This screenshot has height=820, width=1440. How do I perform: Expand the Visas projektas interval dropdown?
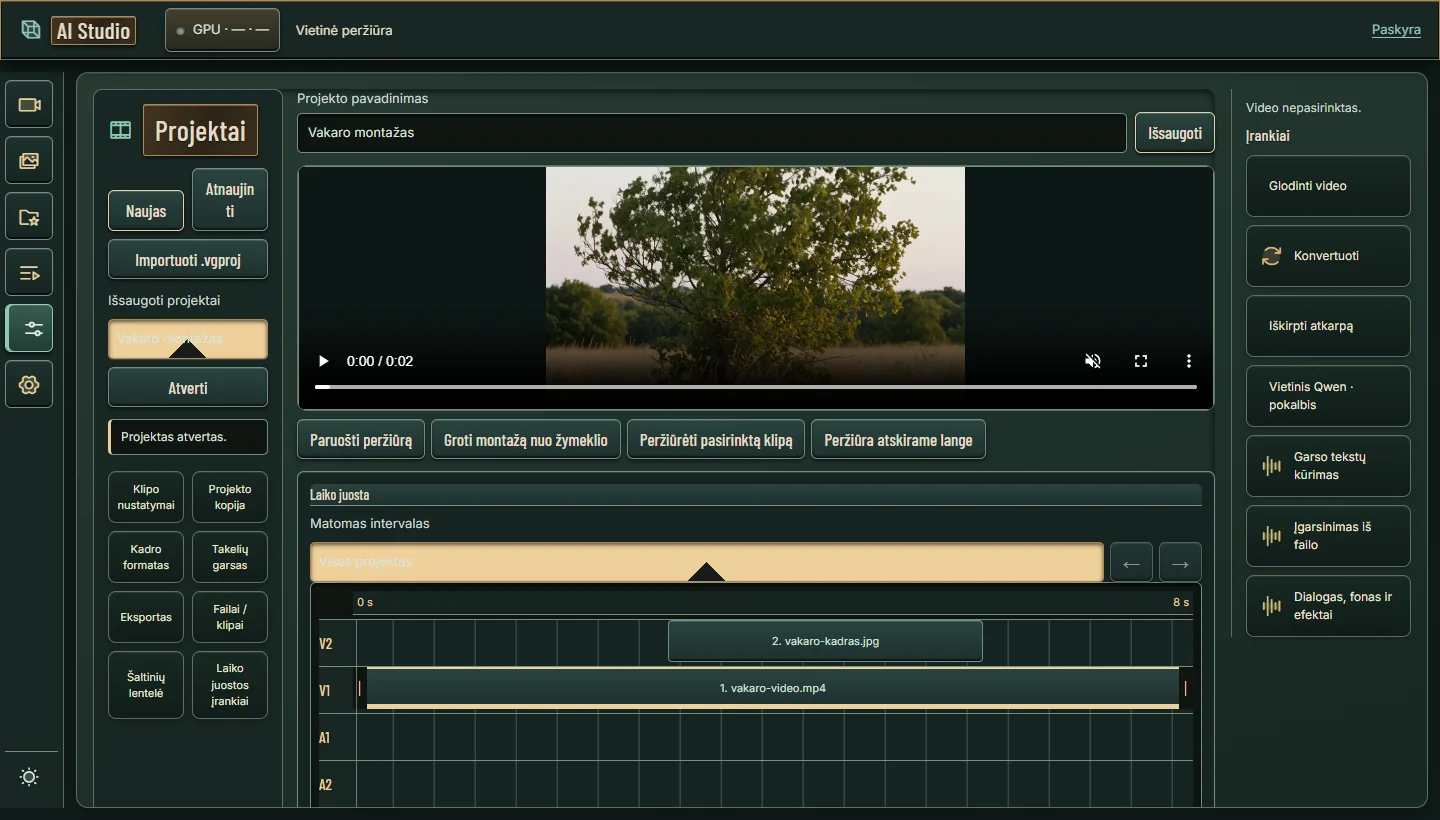click(x=706, y=562)
